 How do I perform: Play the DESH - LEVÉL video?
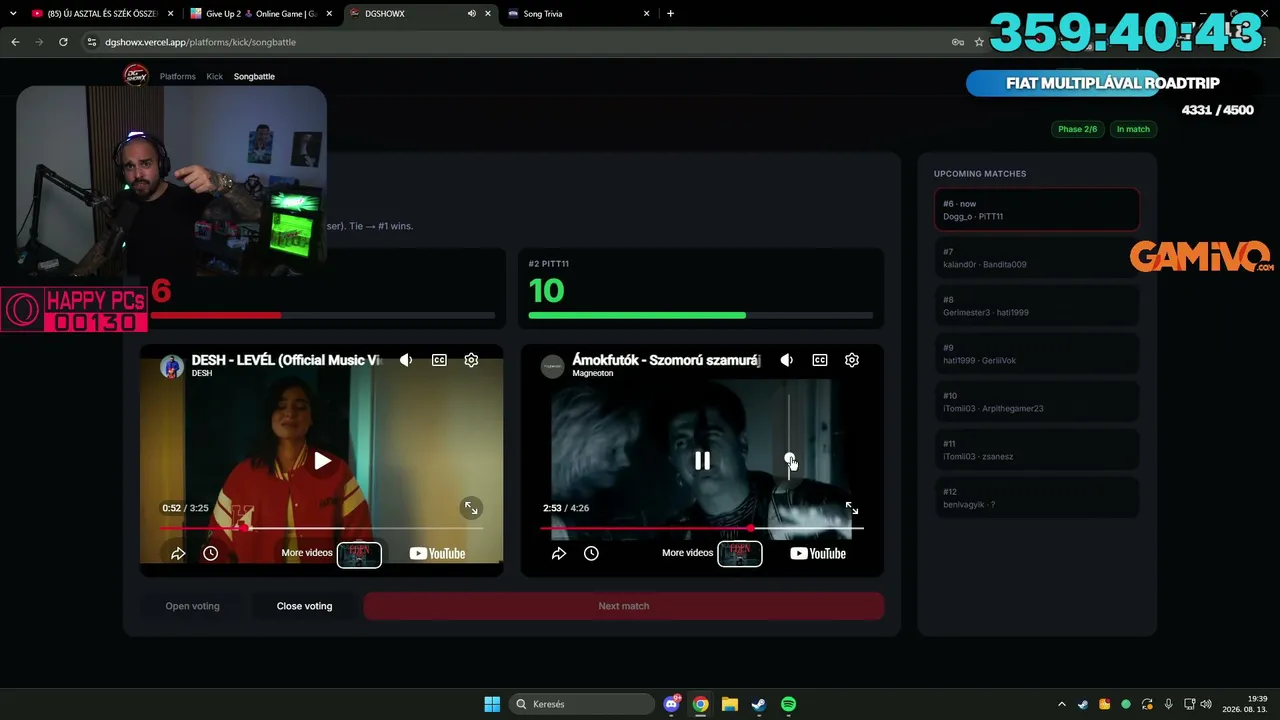[x=322, y=461]
